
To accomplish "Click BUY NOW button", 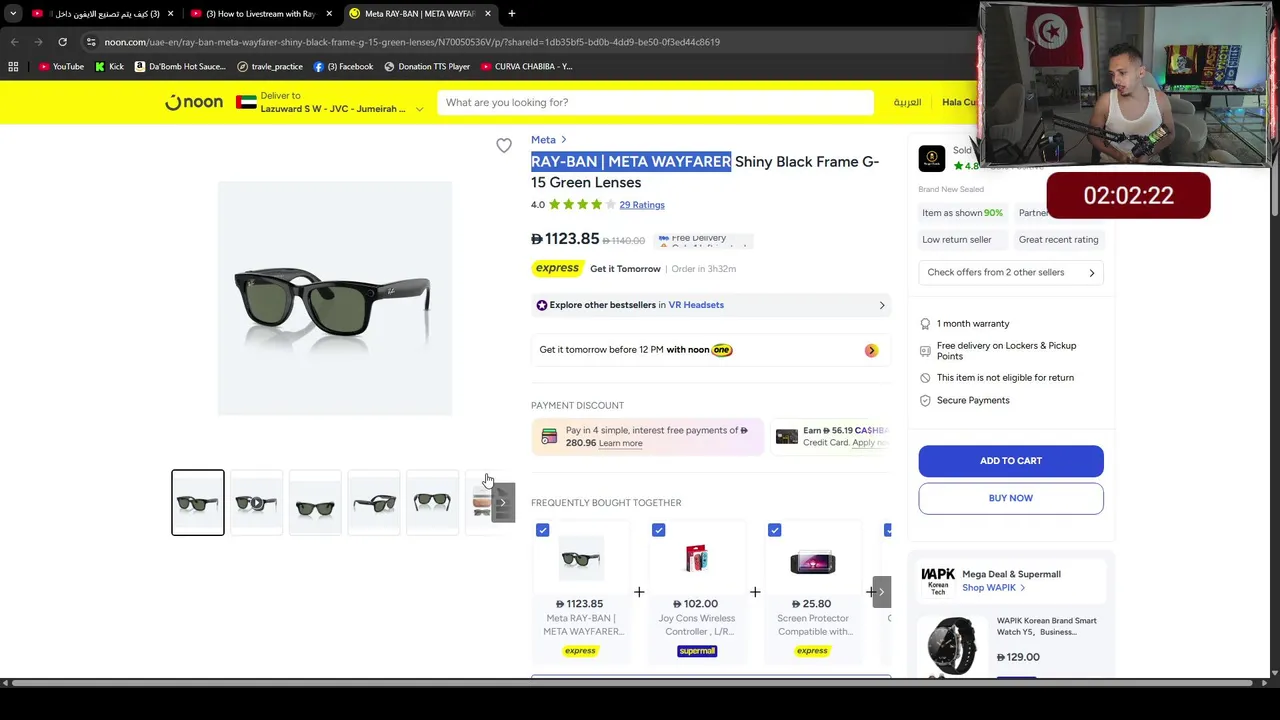I will point(1011,498).
